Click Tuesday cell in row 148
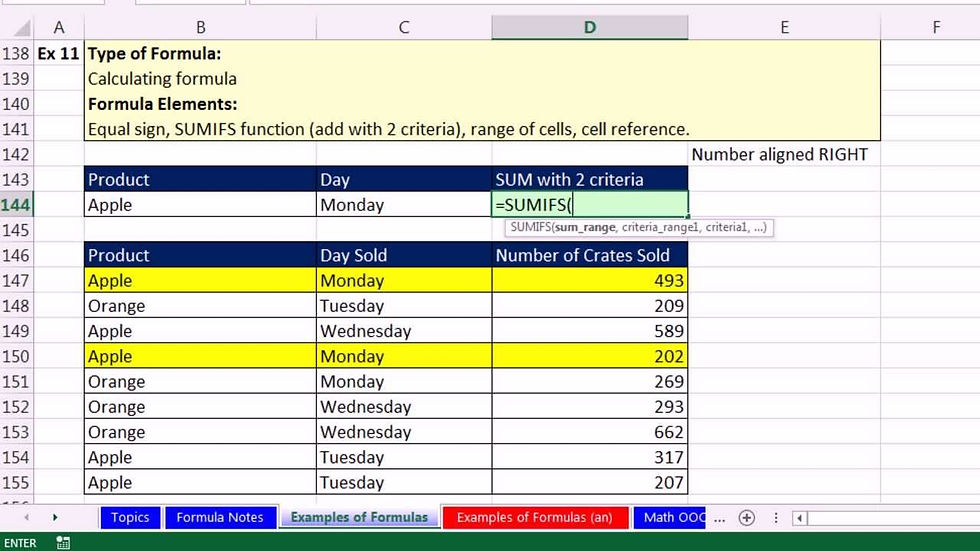 point(404,305)
